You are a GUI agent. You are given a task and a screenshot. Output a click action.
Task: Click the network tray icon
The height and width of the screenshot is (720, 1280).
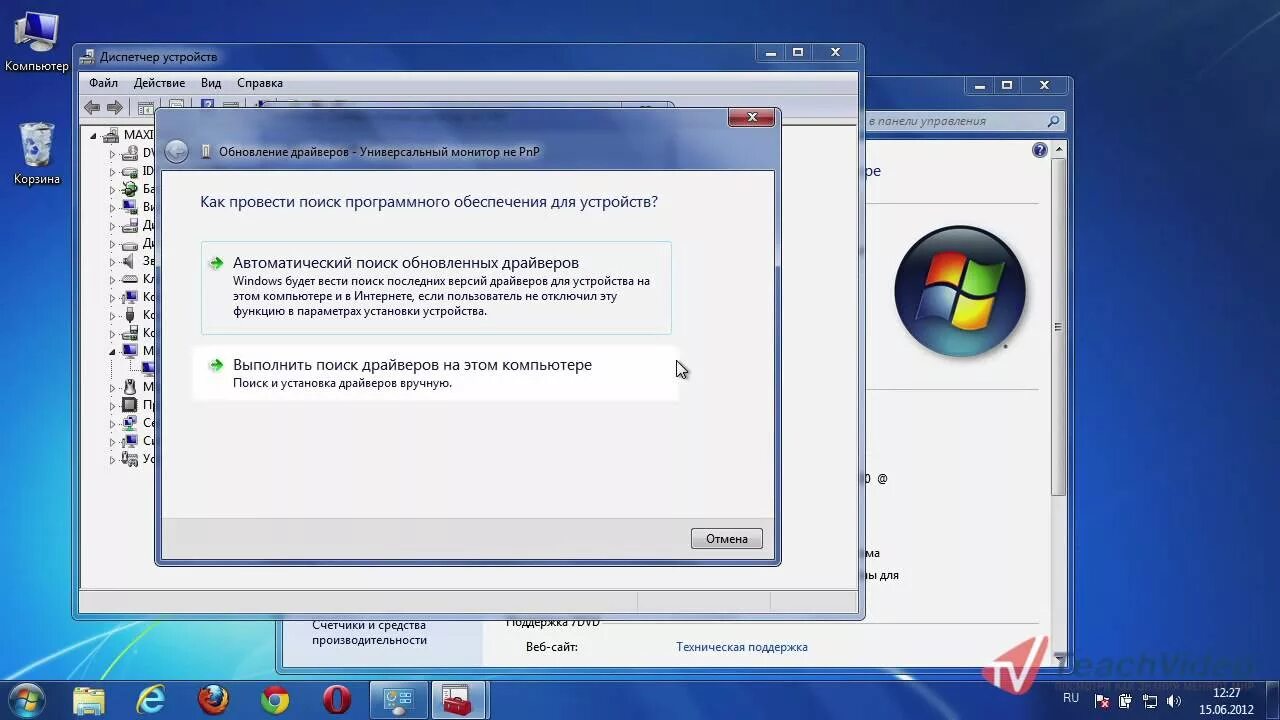1150,701
